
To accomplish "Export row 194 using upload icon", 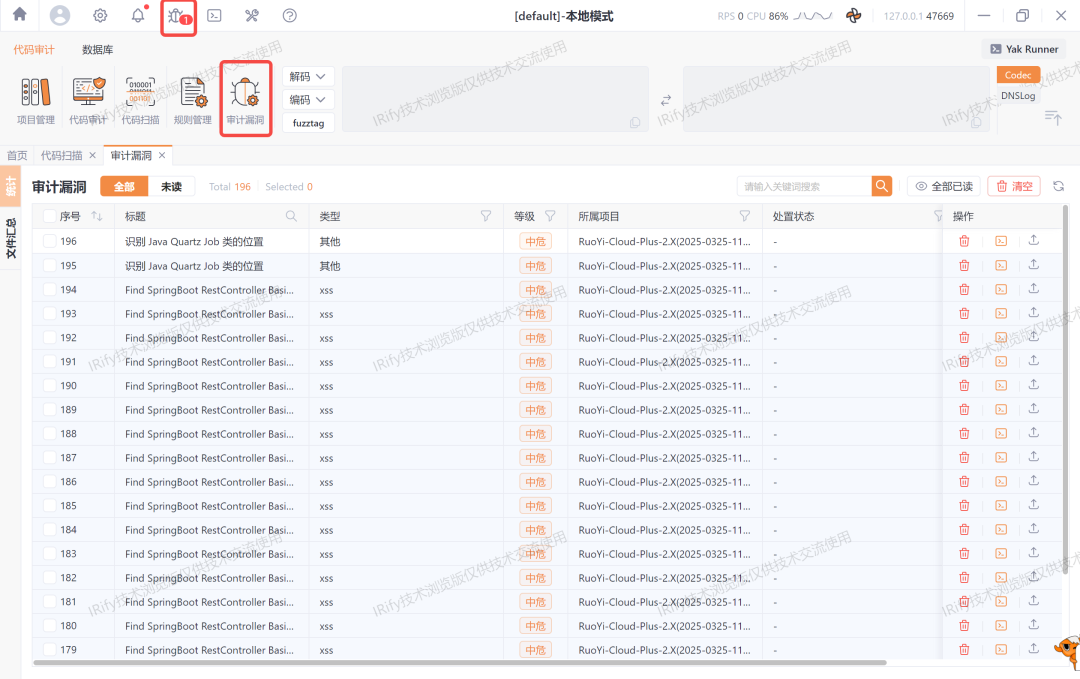I will click(x=1034, y=289).
